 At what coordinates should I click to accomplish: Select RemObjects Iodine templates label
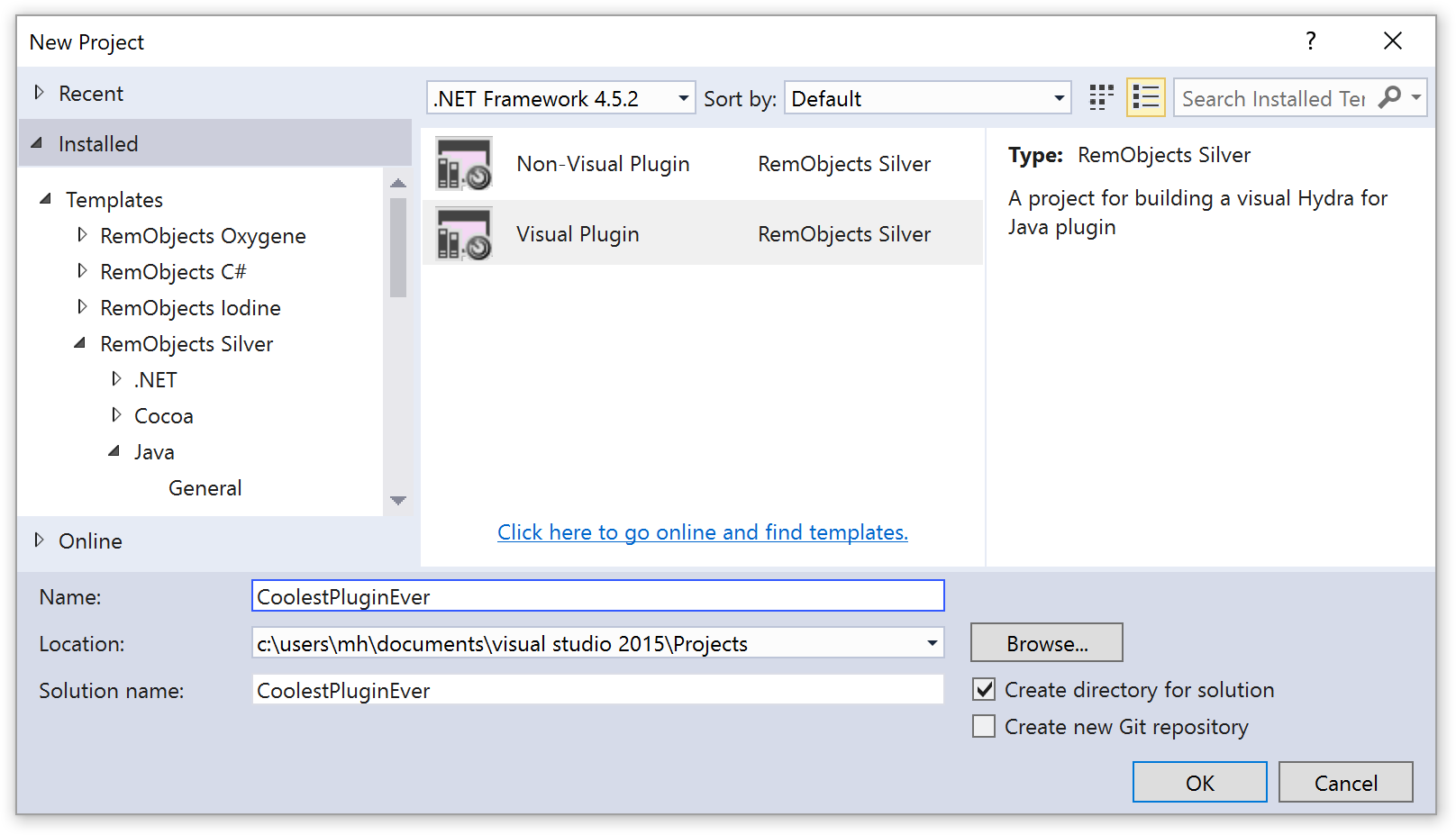click(x=190, y=308)
